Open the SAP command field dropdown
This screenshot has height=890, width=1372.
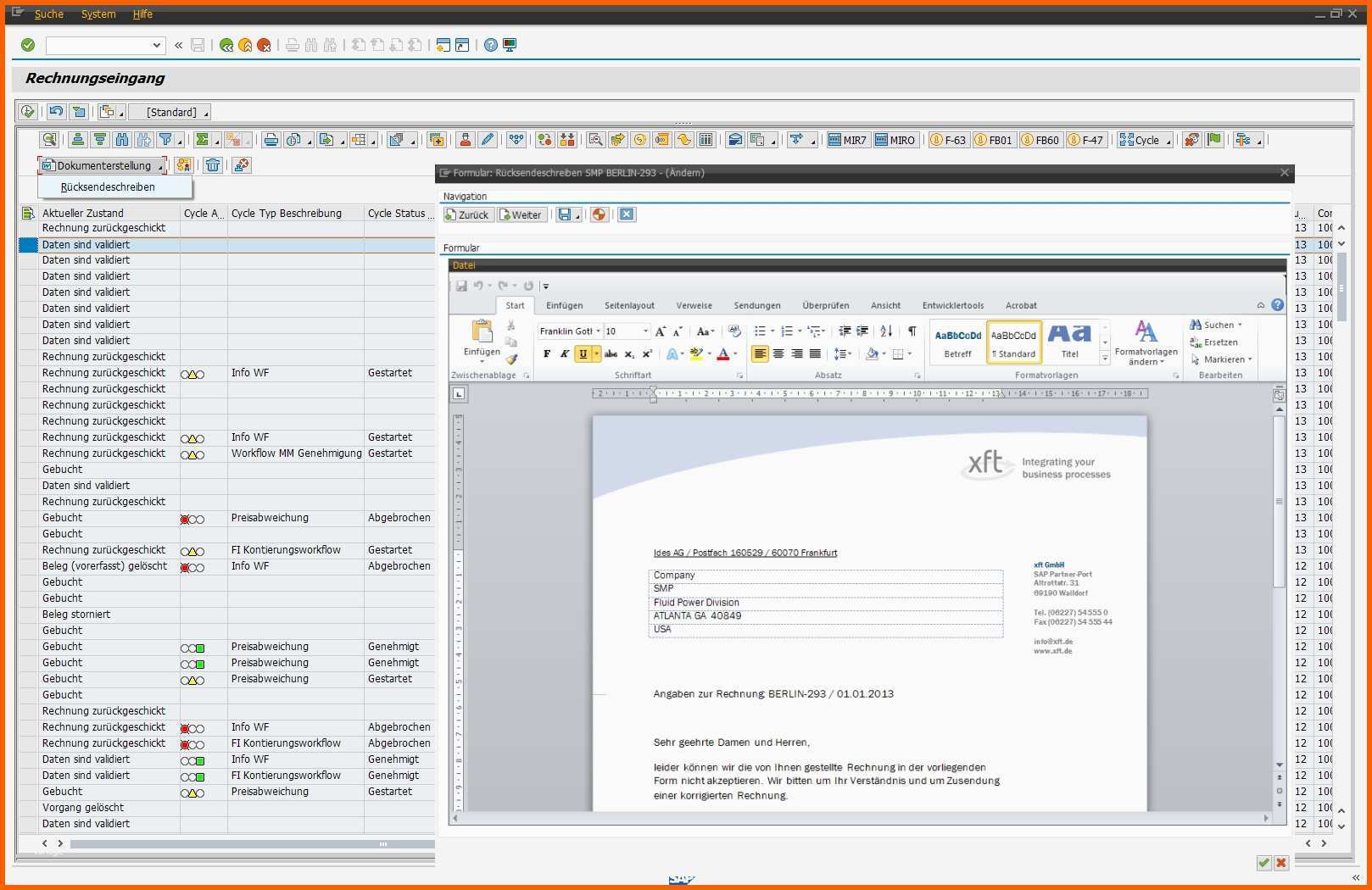157,45
